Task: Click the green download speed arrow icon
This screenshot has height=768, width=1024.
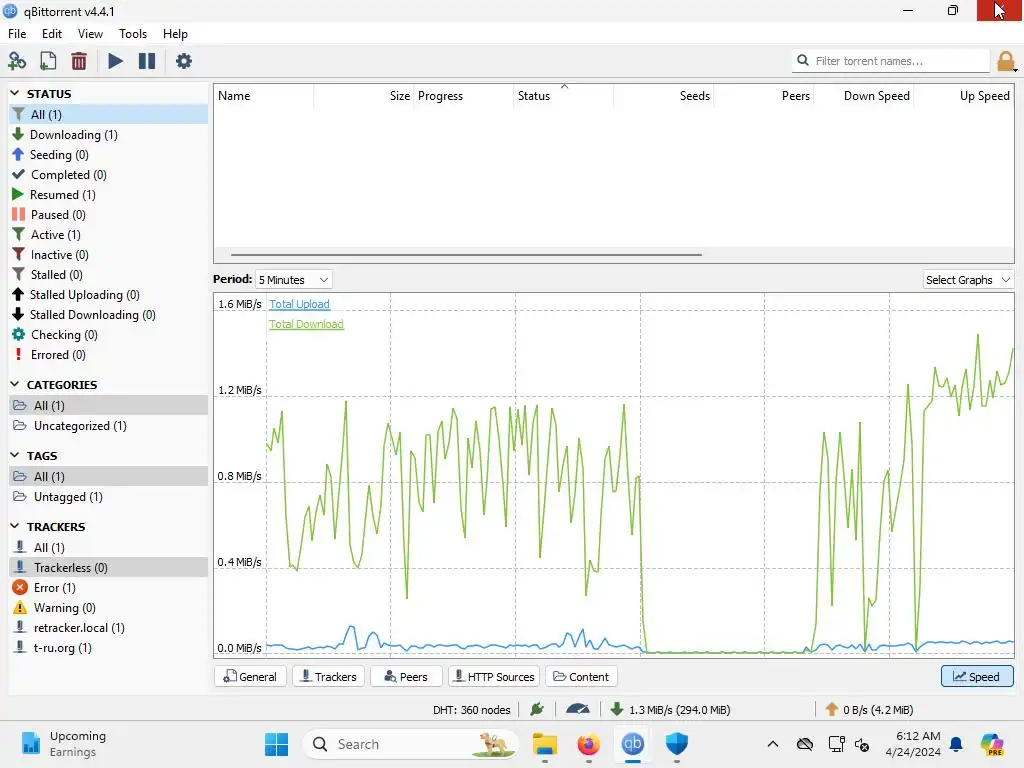Action: coord(616,709)
